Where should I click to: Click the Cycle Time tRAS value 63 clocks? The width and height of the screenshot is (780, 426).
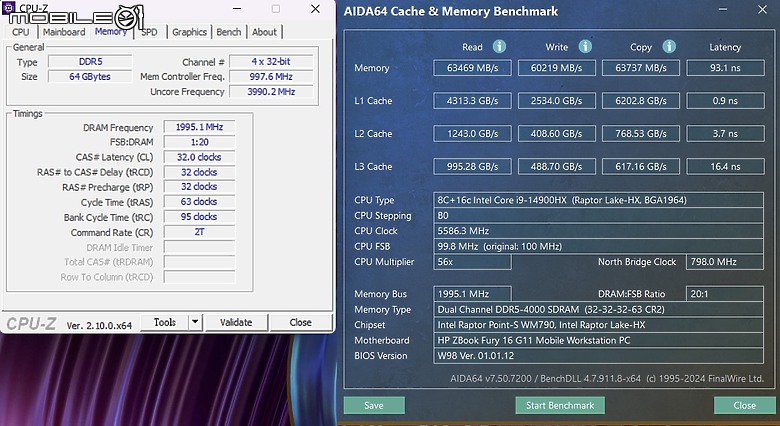pos(199,202)
